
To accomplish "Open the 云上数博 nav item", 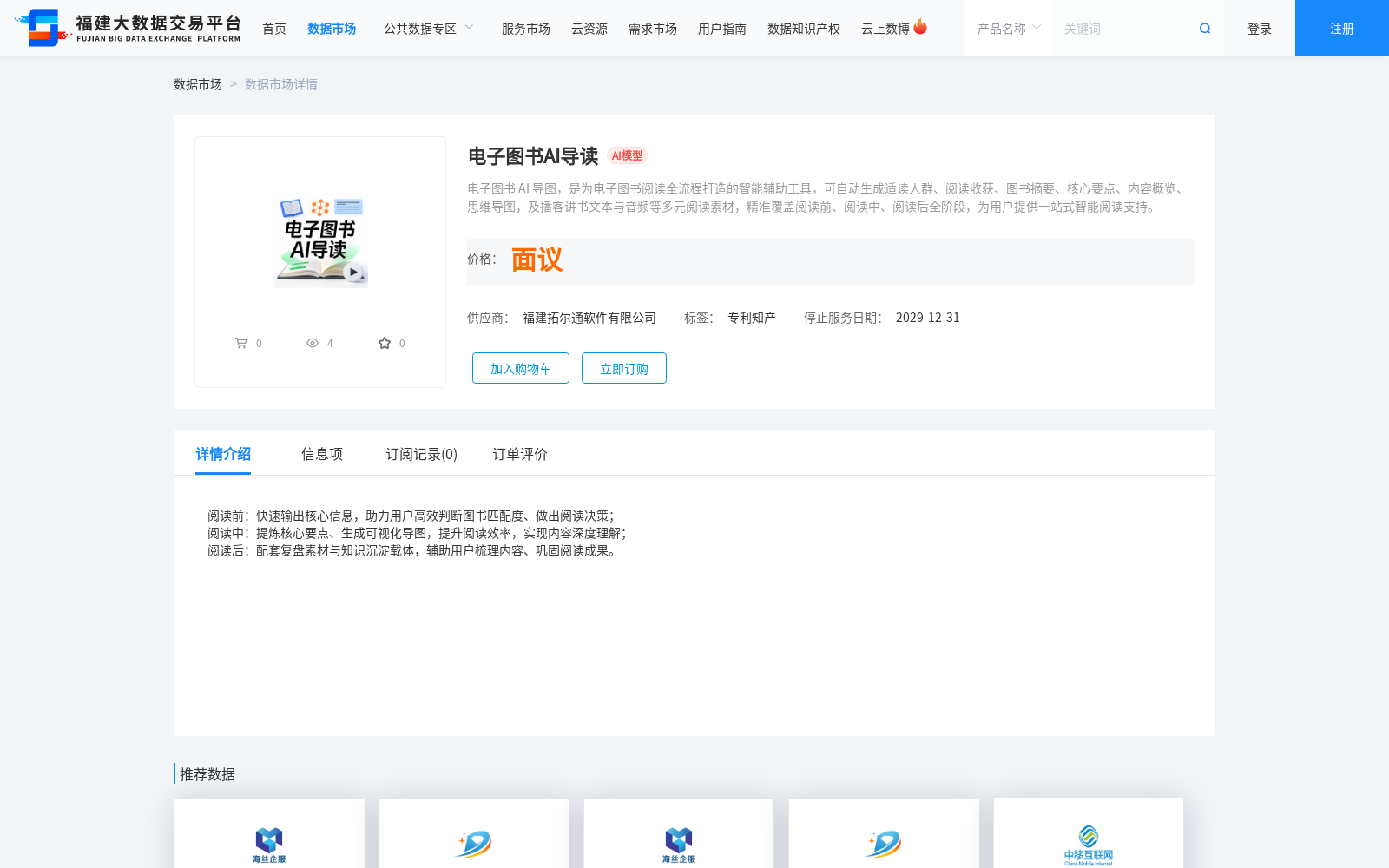I will coord(885,29).
